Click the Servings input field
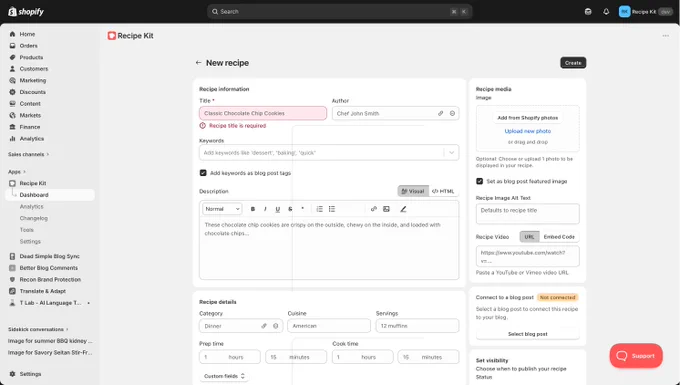The height and width of the screenshot is (385, 680). [417, 326]
